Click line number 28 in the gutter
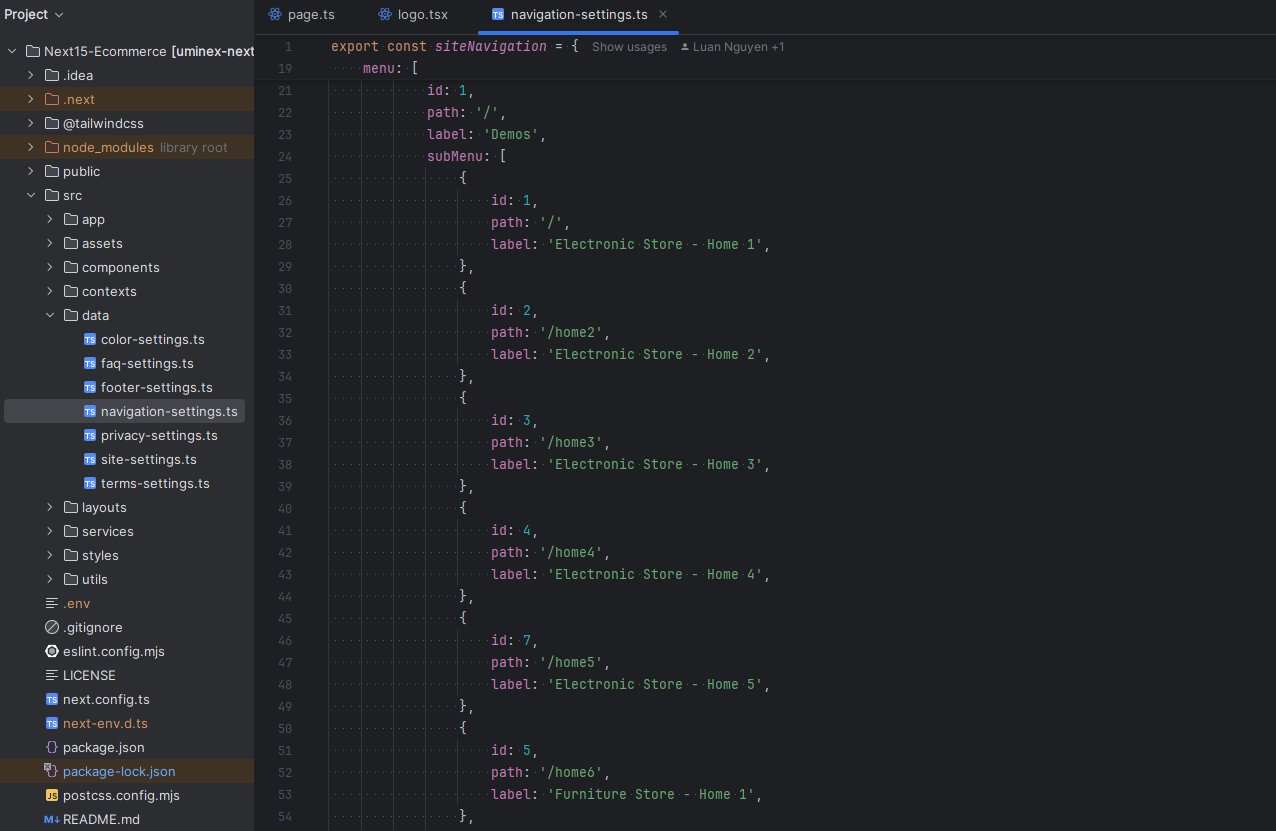 (x=285, y=244)
